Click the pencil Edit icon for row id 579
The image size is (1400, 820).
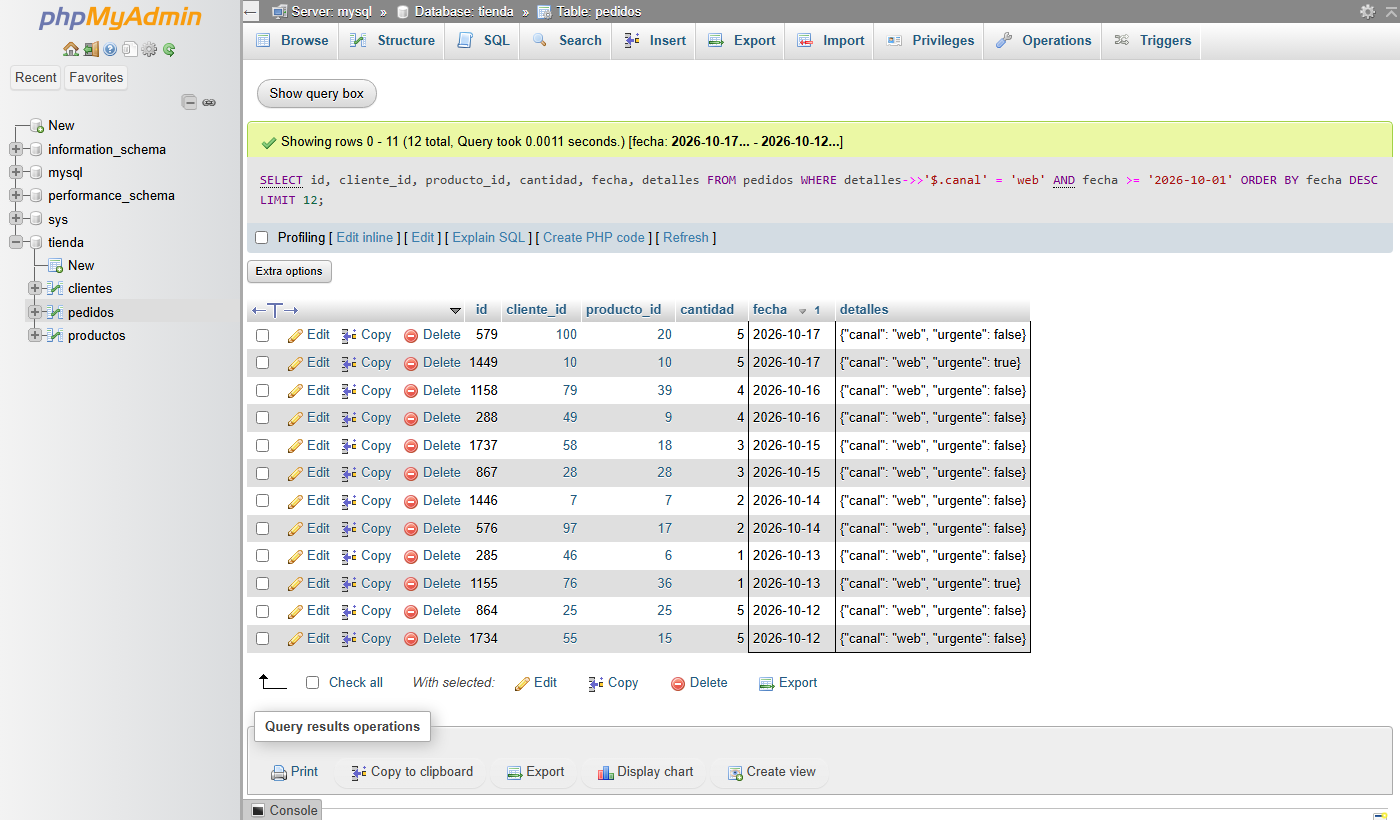click(x=295, y=336)
